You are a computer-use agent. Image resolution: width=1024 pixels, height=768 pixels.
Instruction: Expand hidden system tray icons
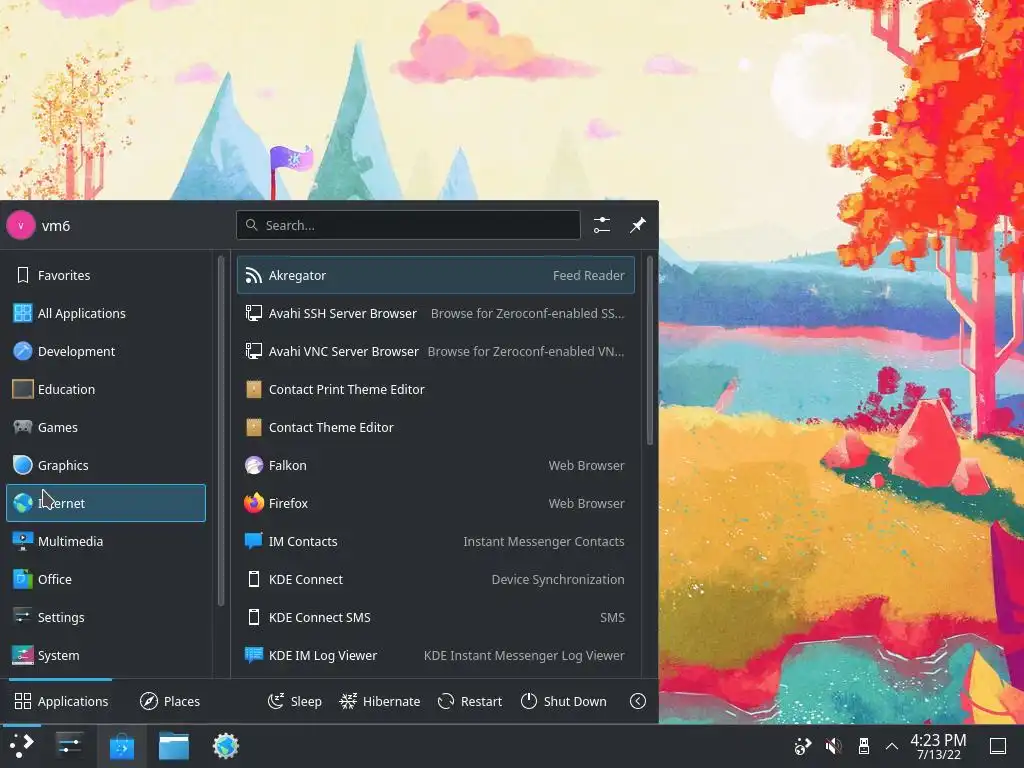tap(891, 746)
